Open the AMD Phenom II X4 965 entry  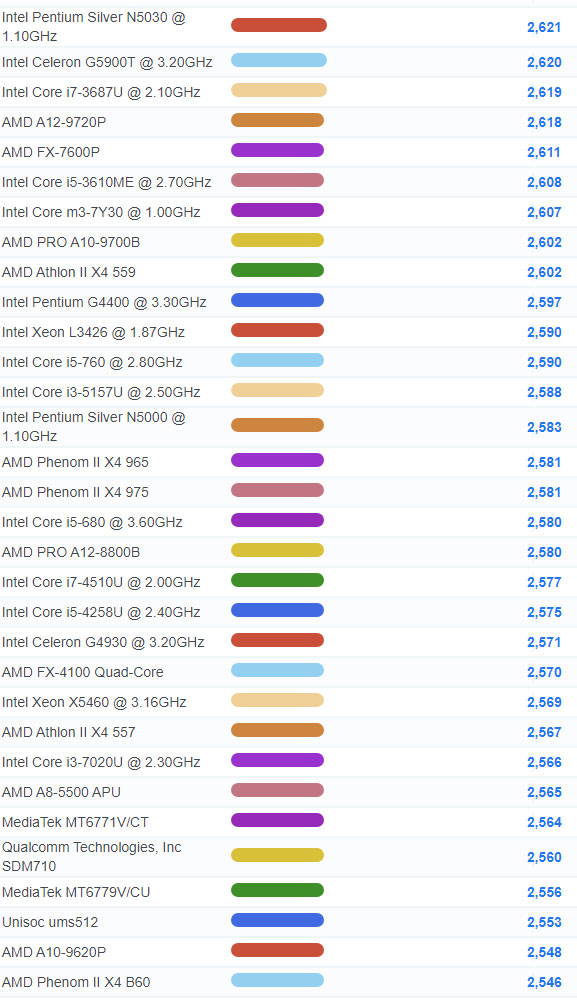[75, 462]
